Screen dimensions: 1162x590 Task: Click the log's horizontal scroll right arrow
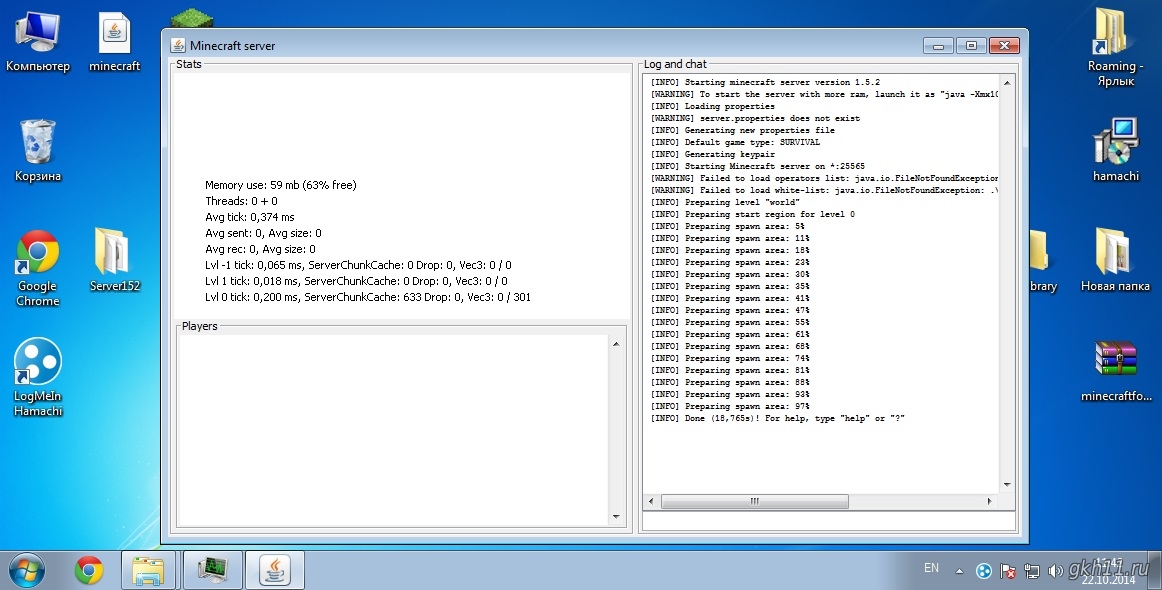click(x=989, y=502)
